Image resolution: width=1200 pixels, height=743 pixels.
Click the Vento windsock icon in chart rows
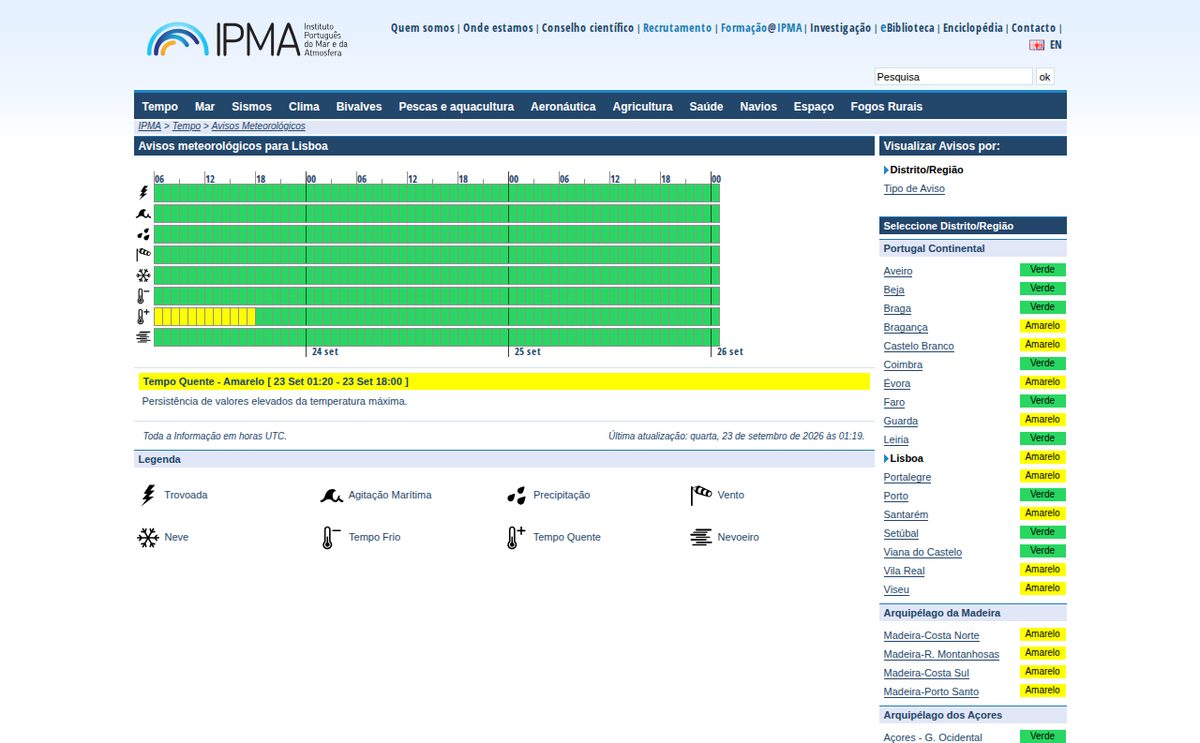pyautogui.click(x=144, y=255)
